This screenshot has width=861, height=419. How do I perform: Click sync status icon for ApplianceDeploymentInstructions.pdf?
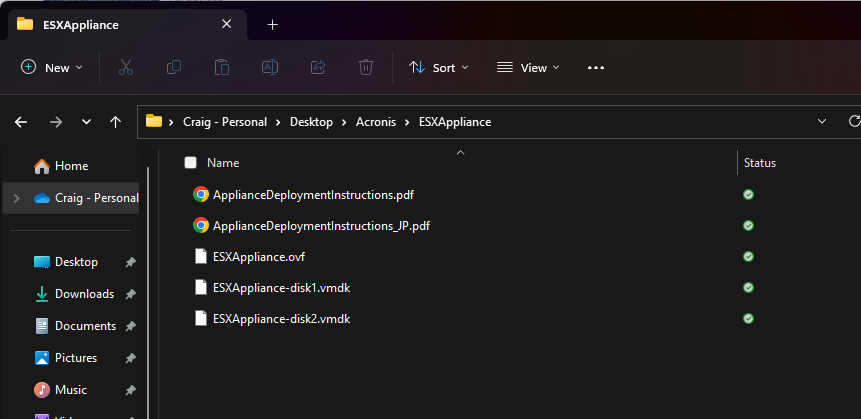coord(748,194)
